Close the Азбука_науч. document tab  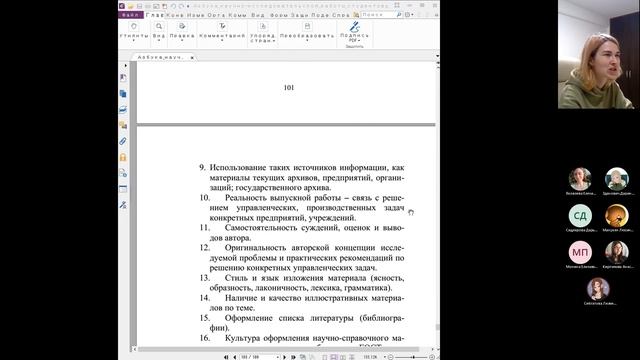click(x=192, y=58)
